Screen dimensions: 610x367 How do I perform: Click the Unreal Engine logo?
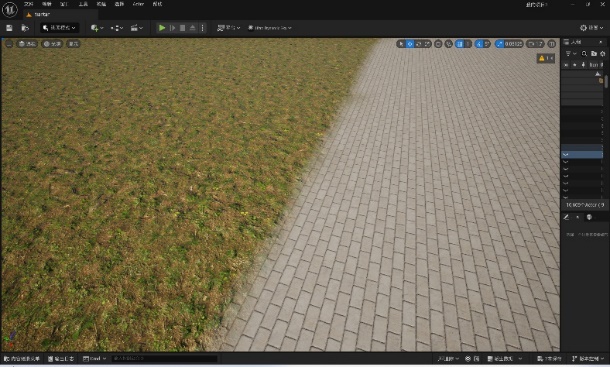(x=9, y=9)
